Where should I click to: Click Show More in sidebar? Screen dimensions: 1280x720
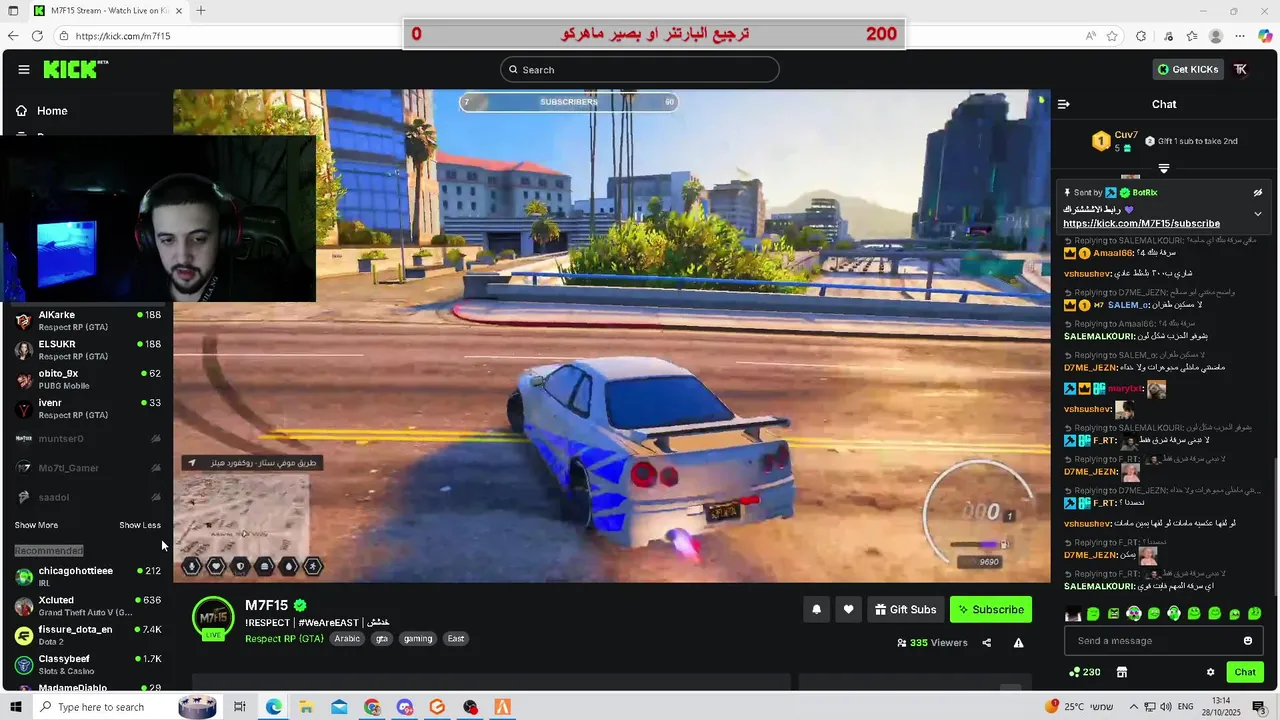pos(36,525)
